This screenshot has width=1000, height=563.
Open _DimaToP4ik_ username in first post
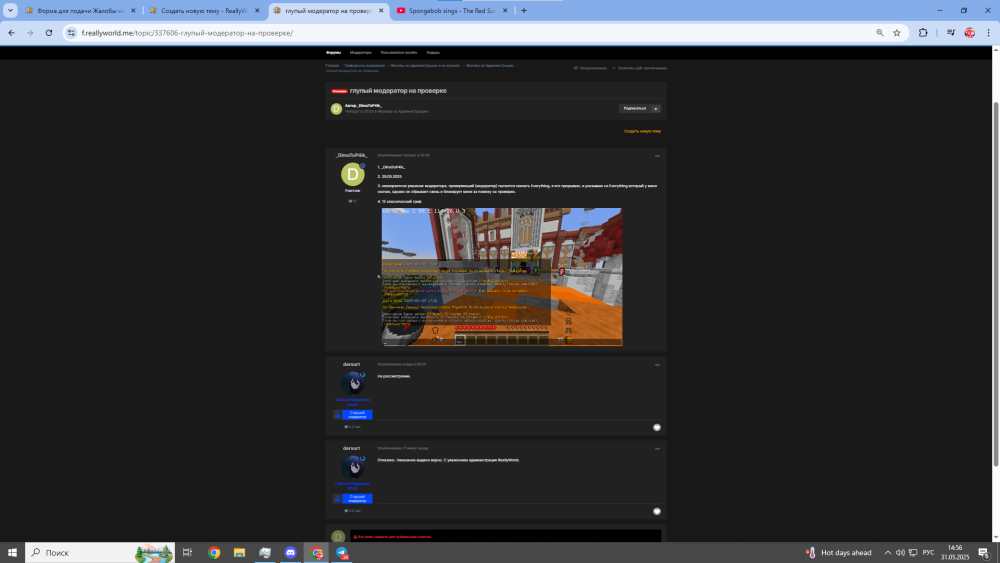pos(352,156)
